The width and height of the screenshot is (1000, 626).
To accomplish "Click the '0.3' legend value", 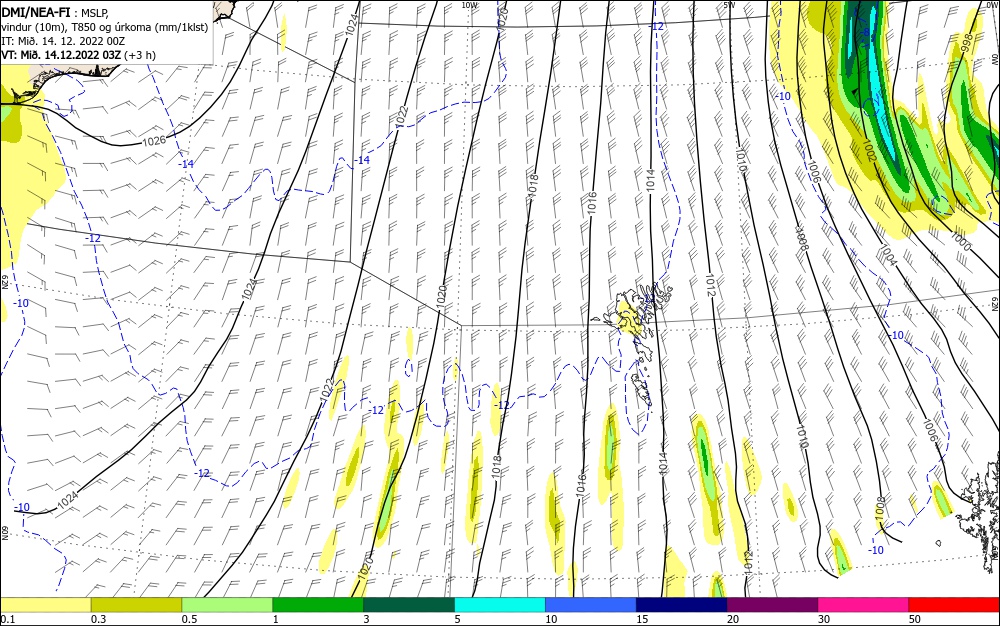I will point(98,619).
